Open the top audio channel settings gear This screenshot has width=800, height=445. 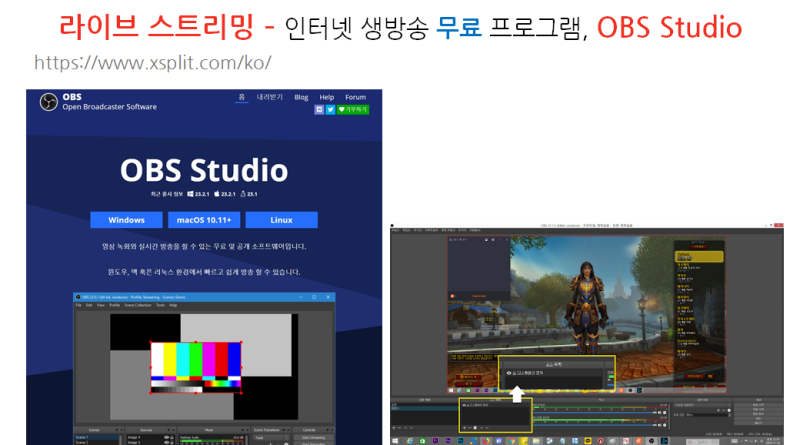pos(665,412)
